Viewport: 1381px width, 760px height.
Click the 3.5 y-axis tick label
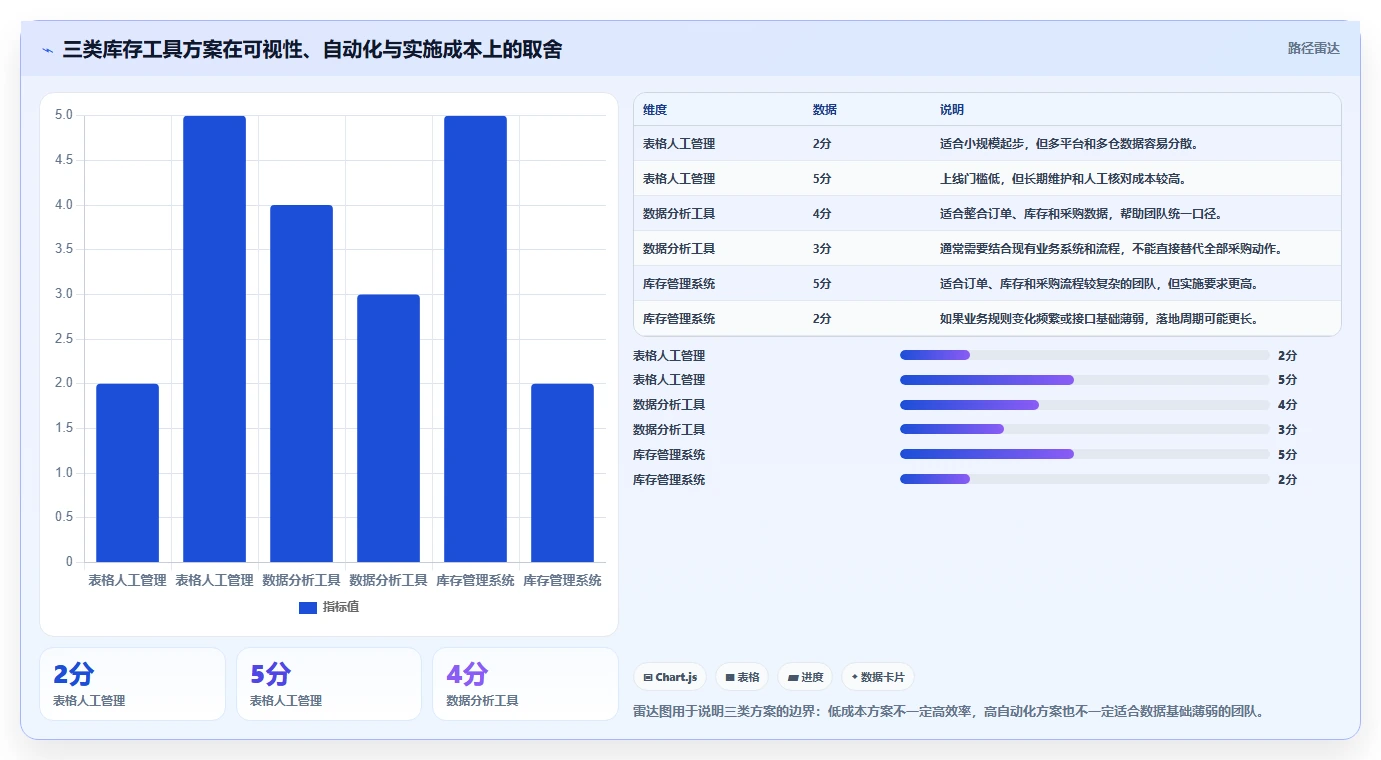(x=63, y=249)
